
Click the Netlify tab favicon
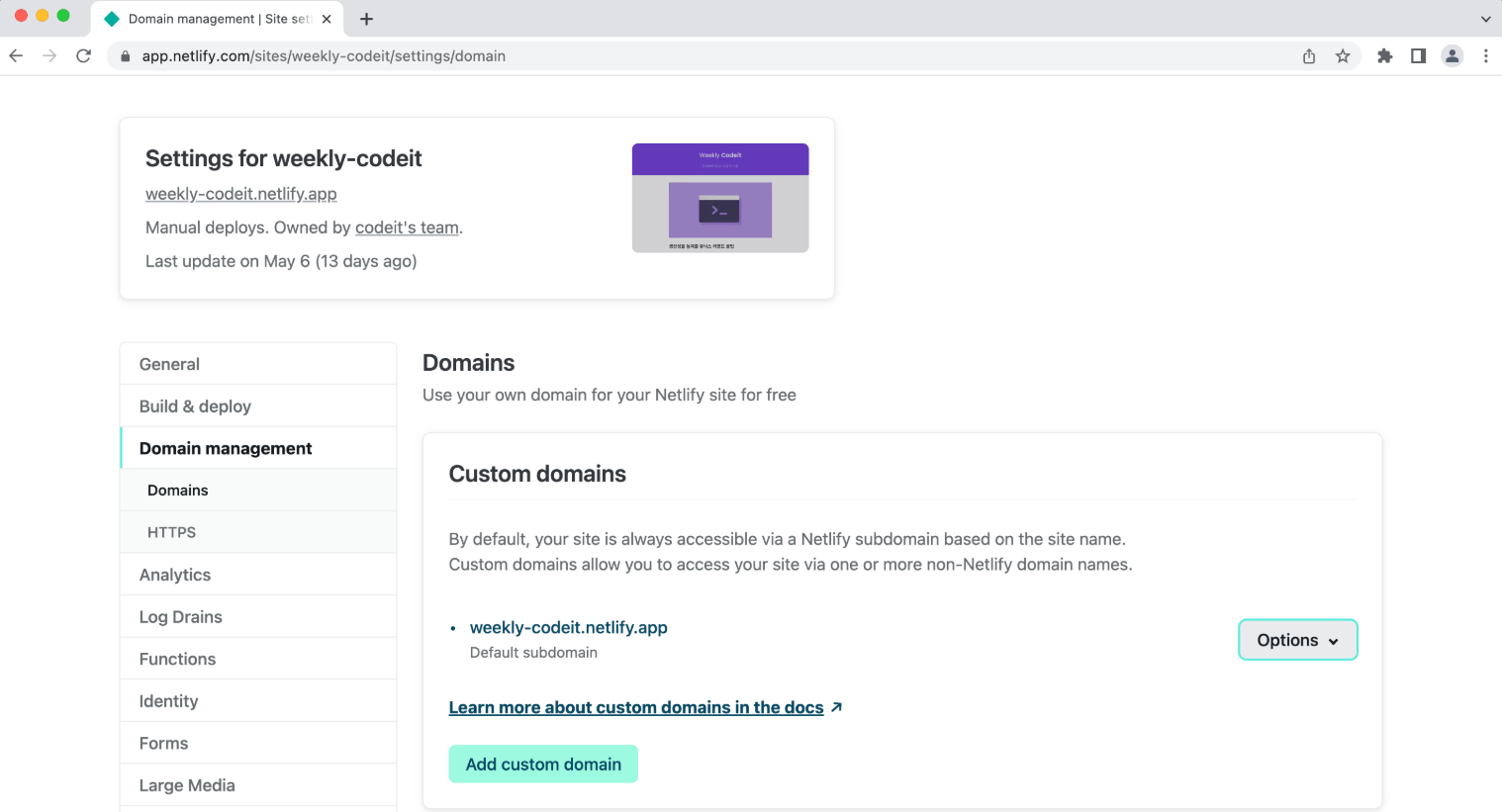(x=112, y=19)
